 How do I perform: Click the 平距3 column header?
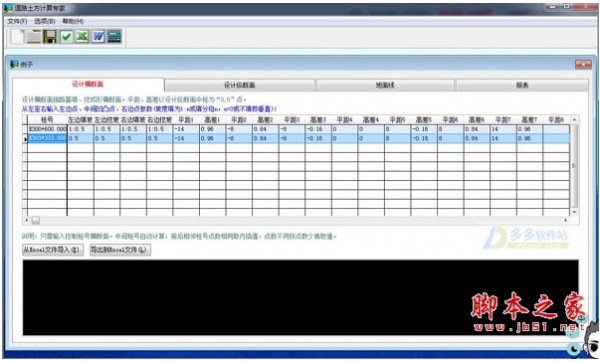point(292,120)
